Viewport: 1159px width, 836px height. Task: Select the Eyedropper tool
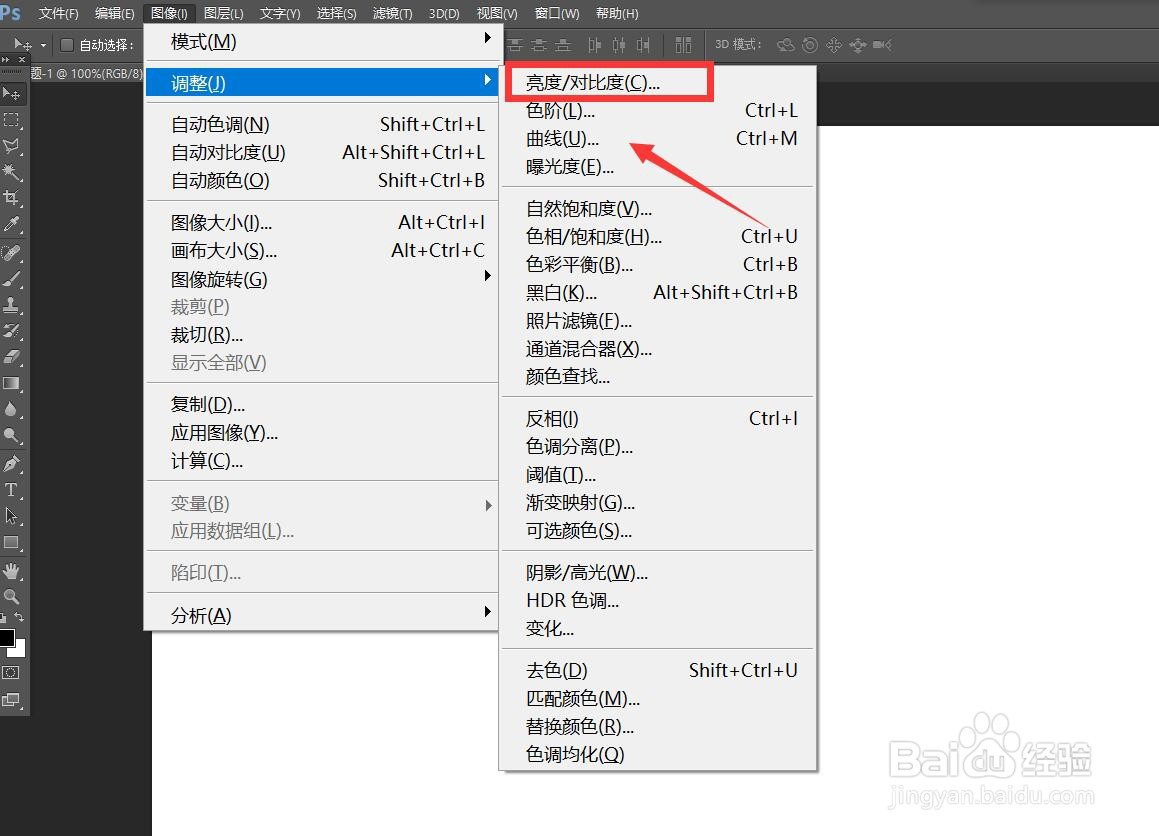click(12, 224)
